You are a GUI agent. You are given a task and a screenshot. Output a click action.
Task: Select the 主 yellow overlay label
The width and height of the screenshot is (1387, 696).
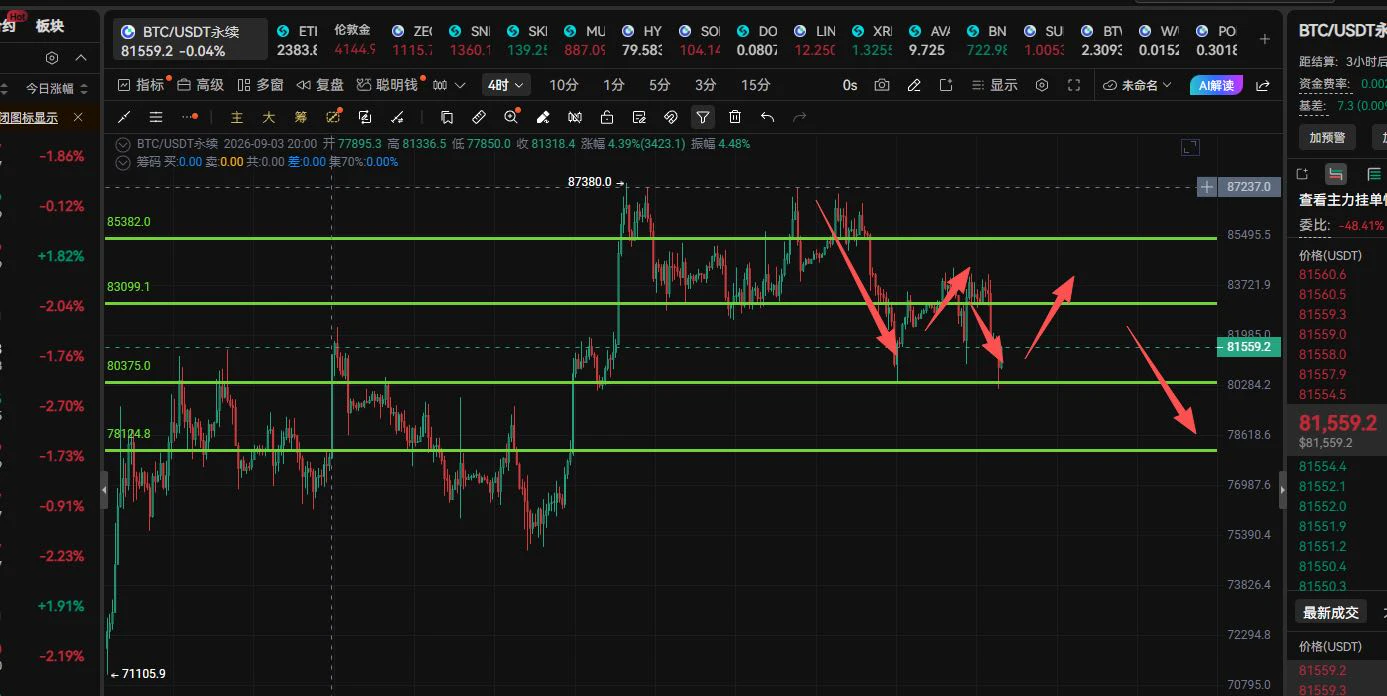(x=237, y=117)
